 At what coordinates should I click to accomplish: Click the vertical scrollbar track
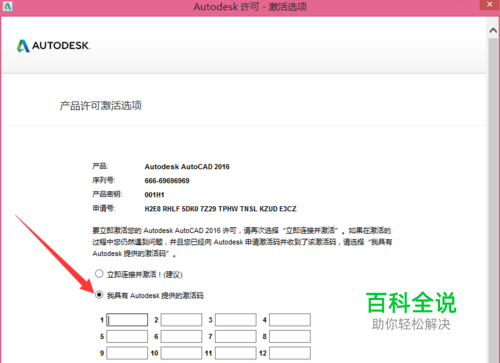pyautogui.click(x=493, y=200)
